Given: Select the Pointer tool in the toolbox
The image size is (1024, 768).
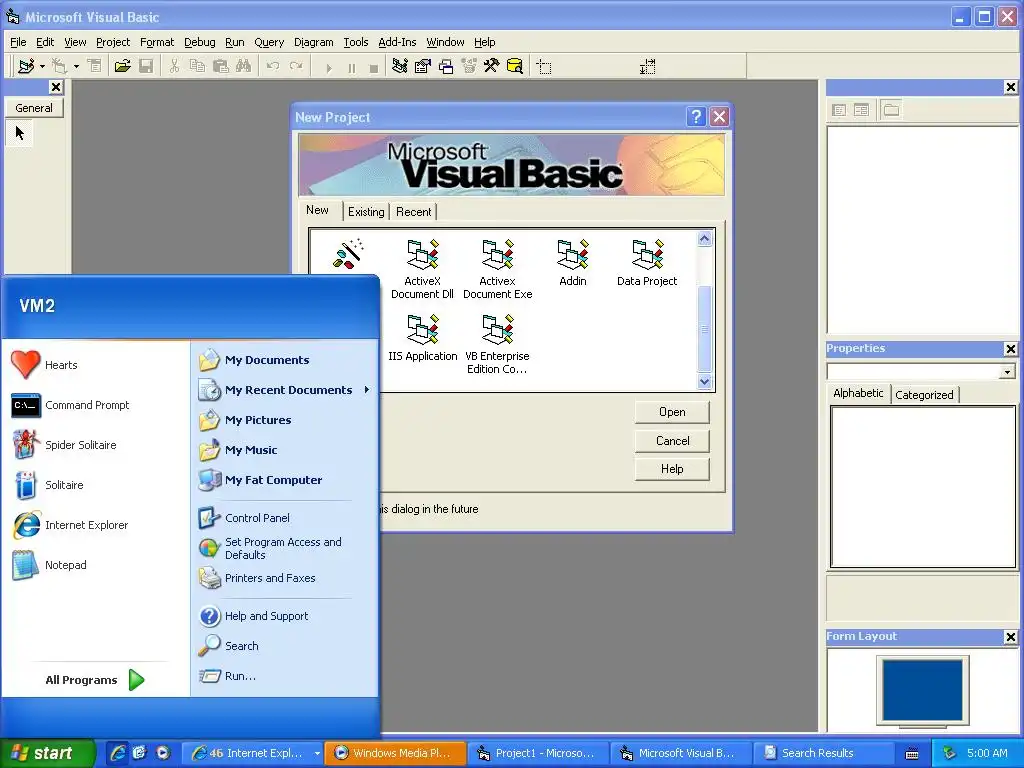Looking at the screenshot, I should [20, 133].
